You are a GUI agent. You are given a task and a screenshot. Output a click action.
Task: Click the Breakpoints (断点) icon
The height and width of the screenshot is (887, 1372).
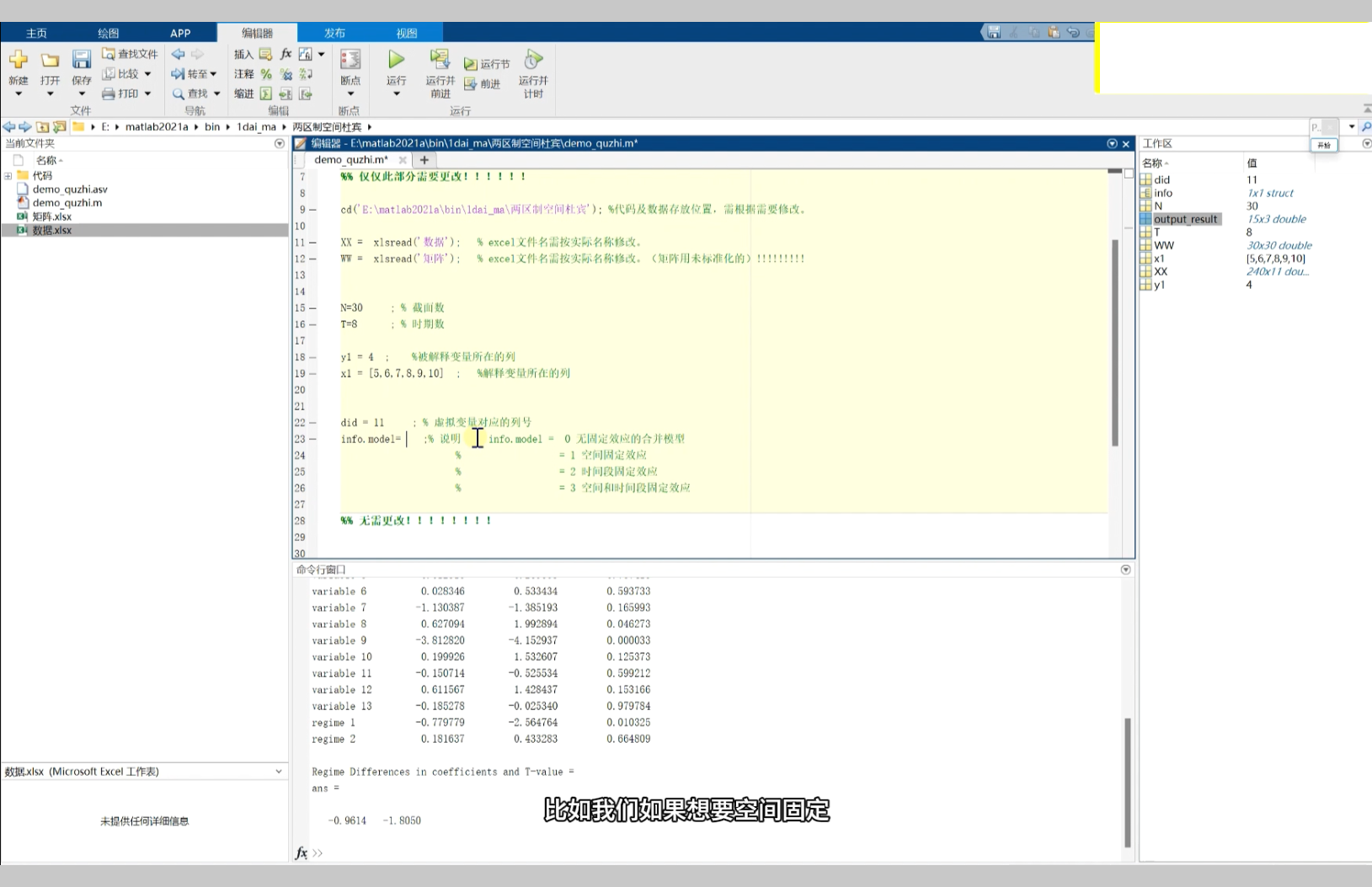tap(350, 60)
